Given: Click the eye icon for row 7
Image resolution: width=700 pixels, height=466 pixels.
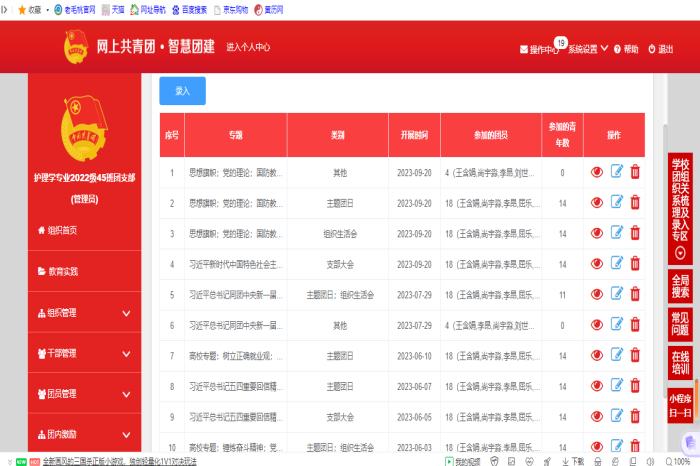Looking at the screenshot, I should click(597, 356).
